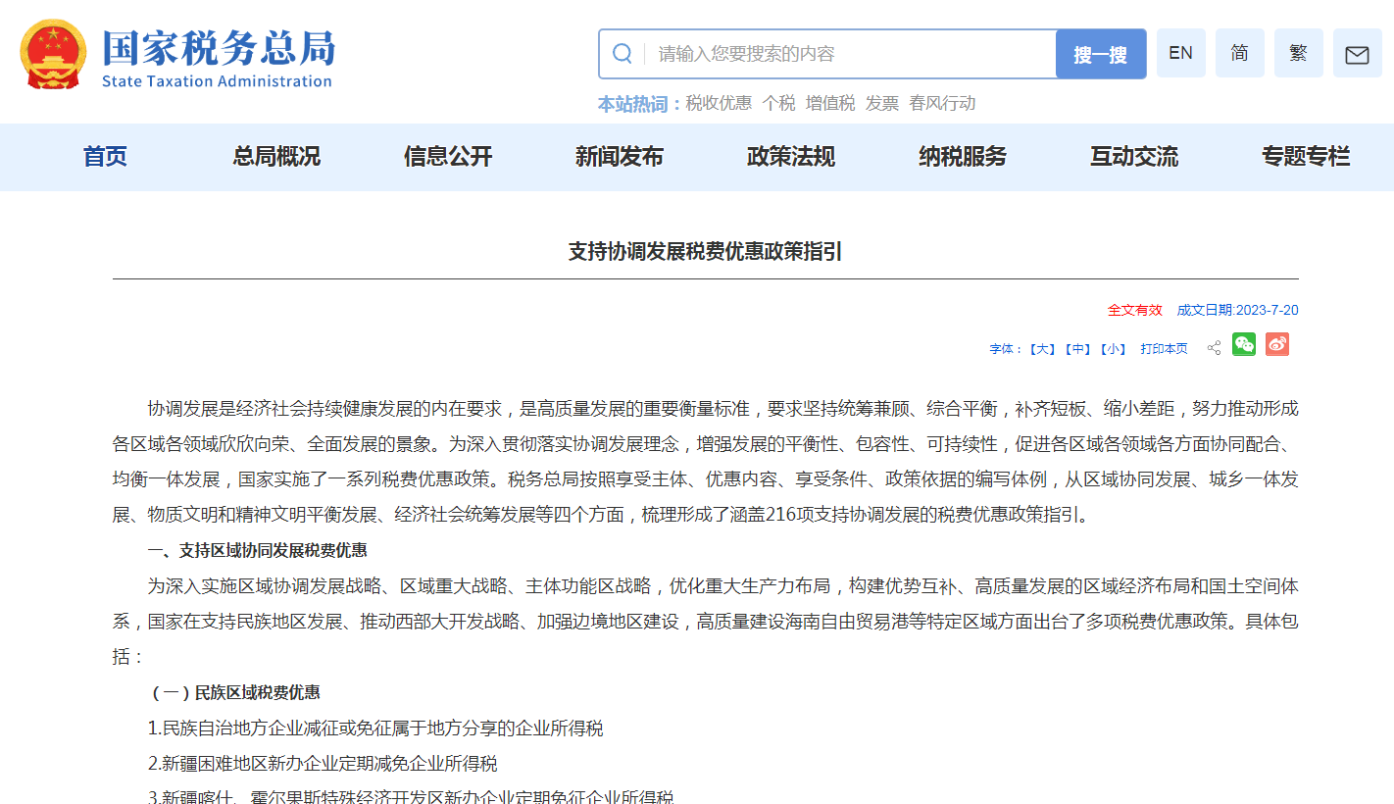Open the 总局概况 navigation item

coord(277,157)
